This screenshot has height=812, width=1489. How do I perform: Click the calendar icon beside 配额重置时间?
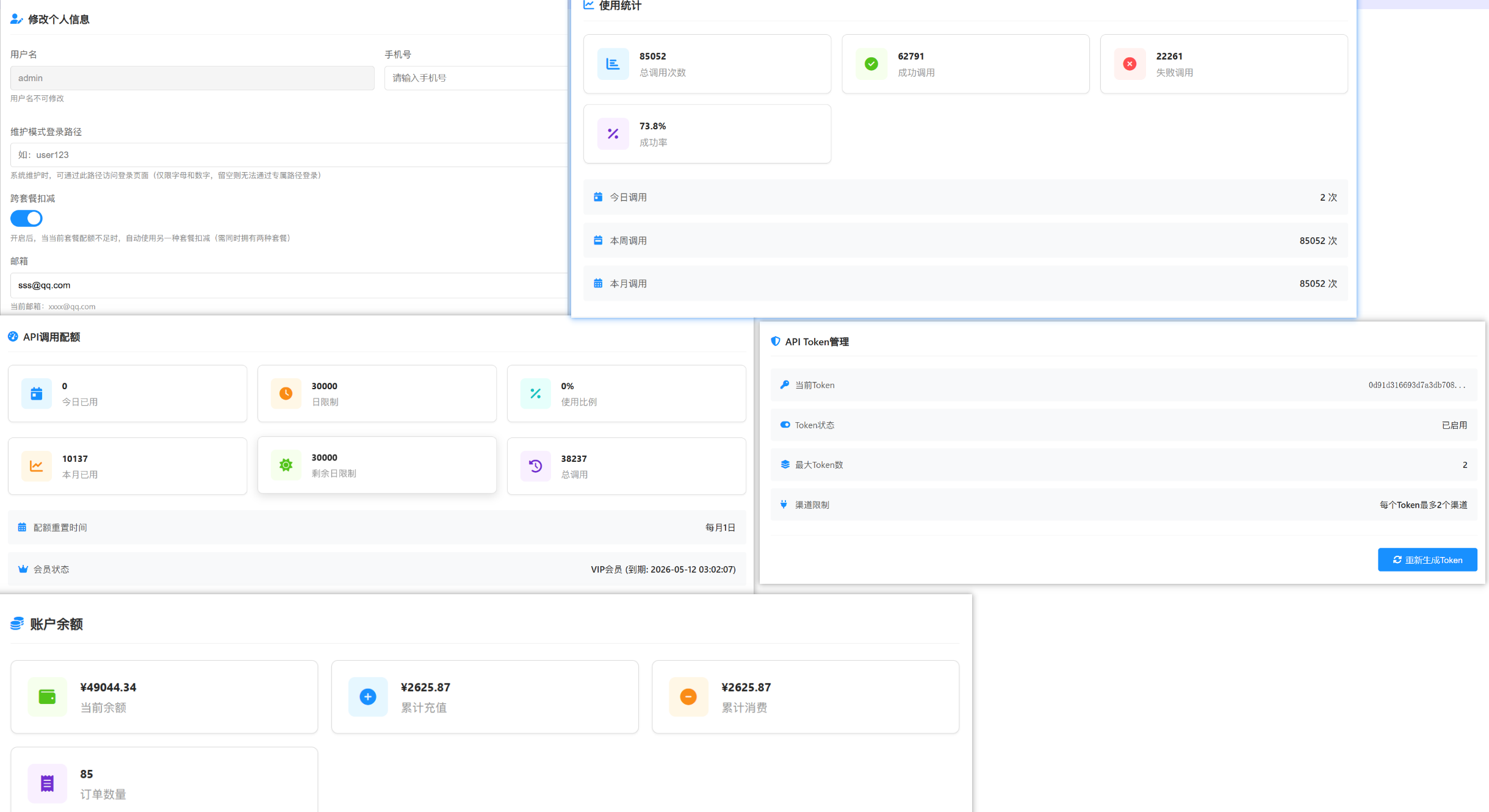tap(22, 527)
